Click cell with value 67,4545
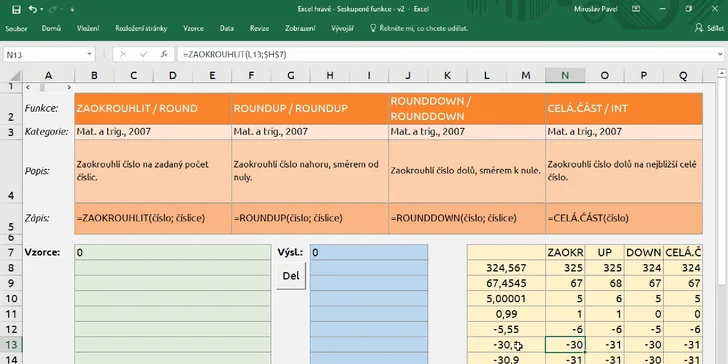The height and width of the screenshot is (364, 728). coord(506,283)
